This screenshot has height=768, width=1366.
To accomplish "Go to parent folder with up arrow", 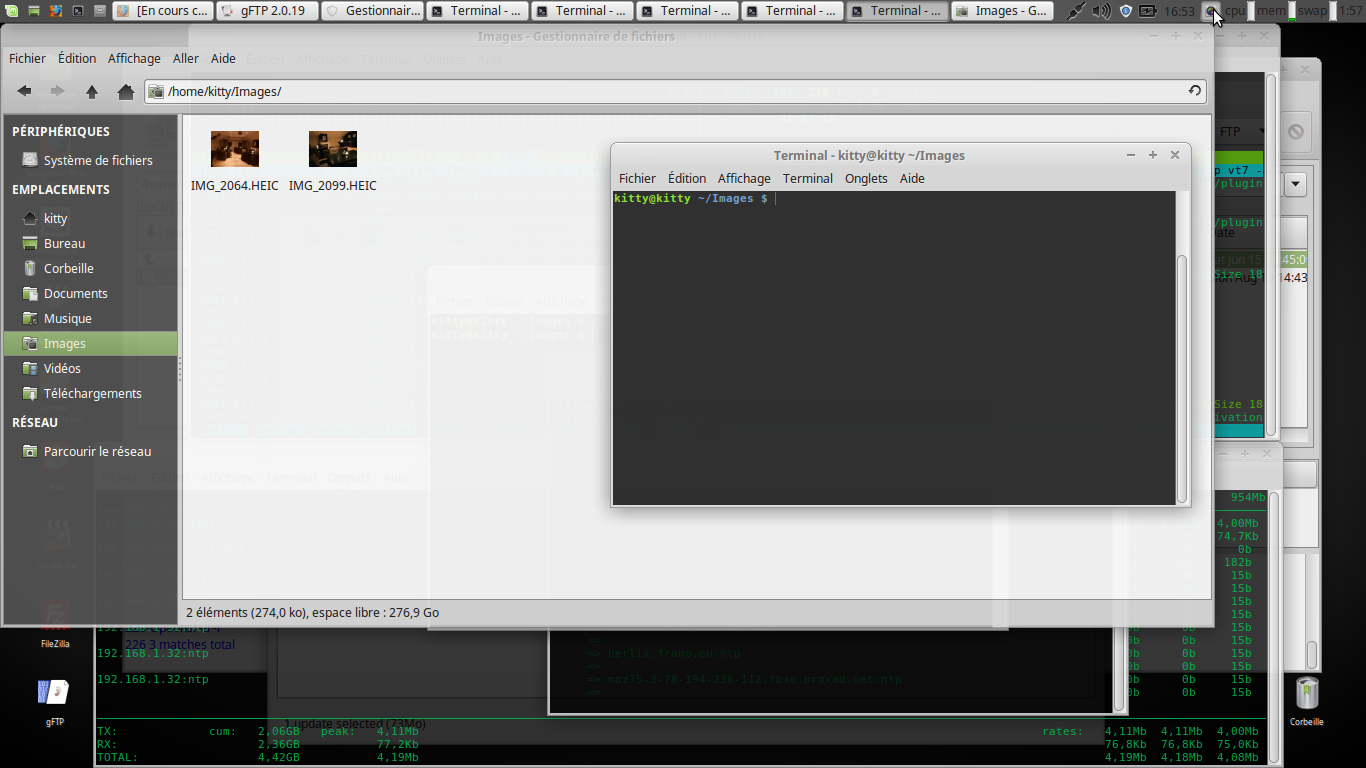I will point(92,91).
